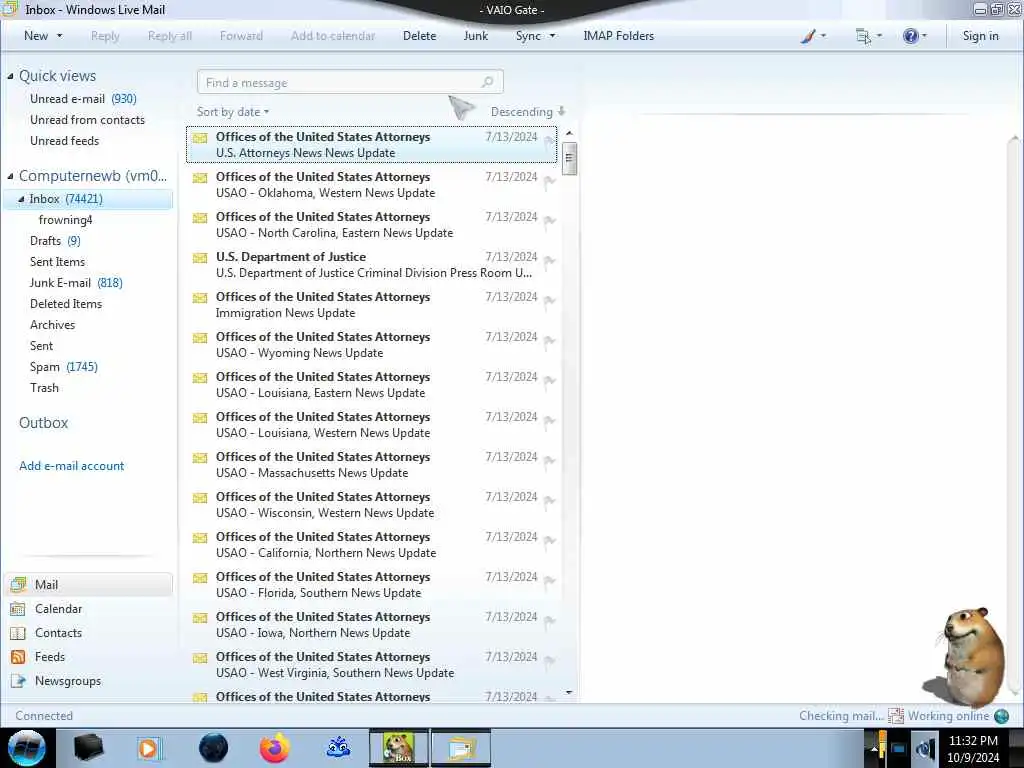The height and width of the screenshot is (768, 1024).
Task: Flag the Florida, Southern News Update message
Action: [x=549, y=581]
